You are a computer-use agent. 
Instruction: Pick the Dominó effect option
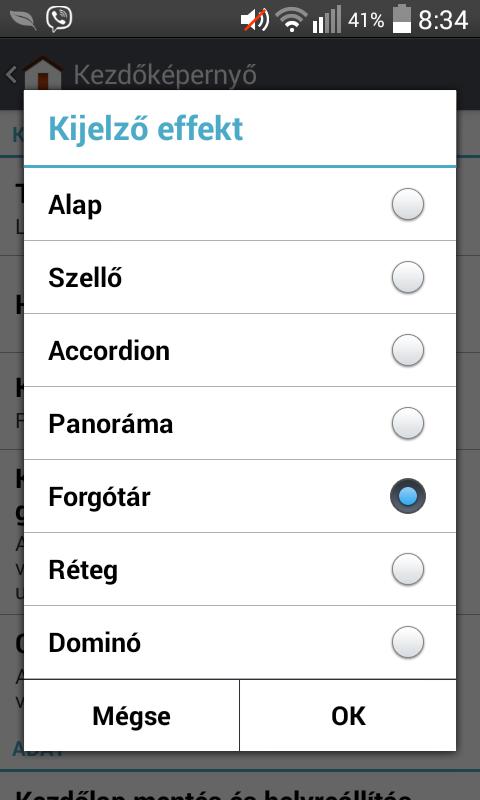(x=240, y=642)
